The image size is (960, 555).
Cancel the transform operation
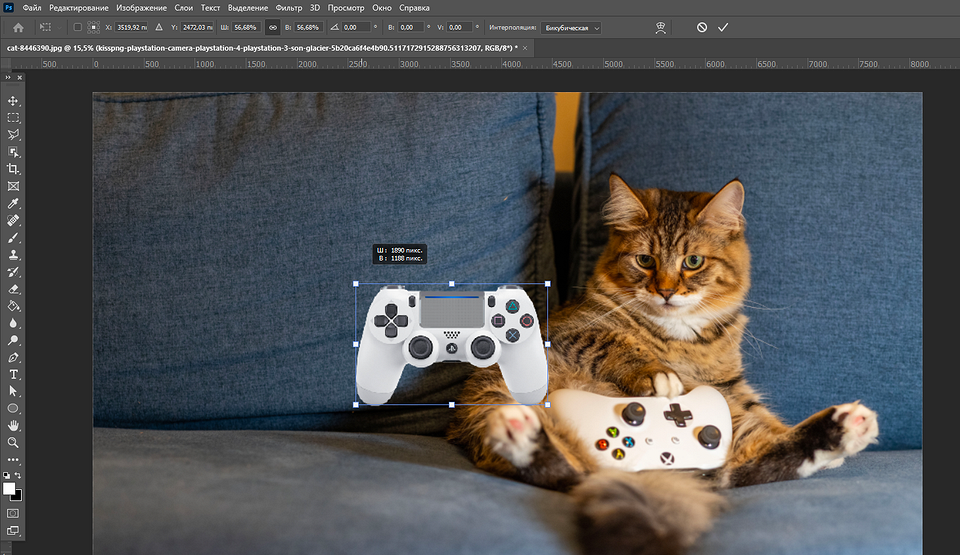coord(702,27)
